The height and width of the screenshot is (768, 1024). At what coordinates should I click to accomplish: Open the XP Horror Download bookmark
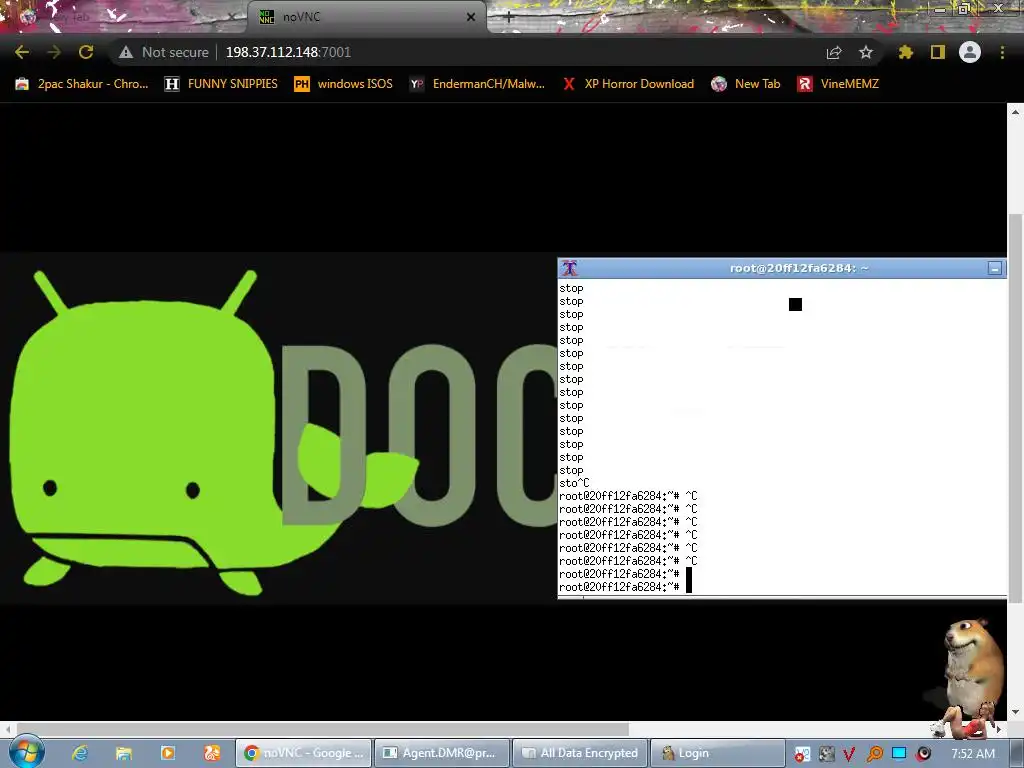(x=628, y=84)
